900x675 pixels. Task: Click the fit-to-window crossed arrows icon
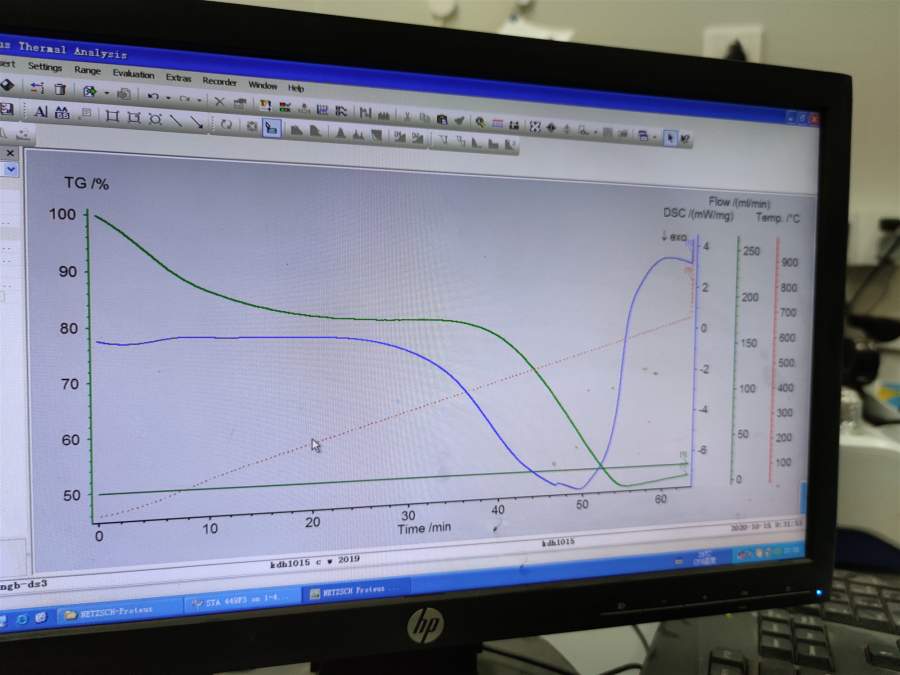(x=534, y=127)
